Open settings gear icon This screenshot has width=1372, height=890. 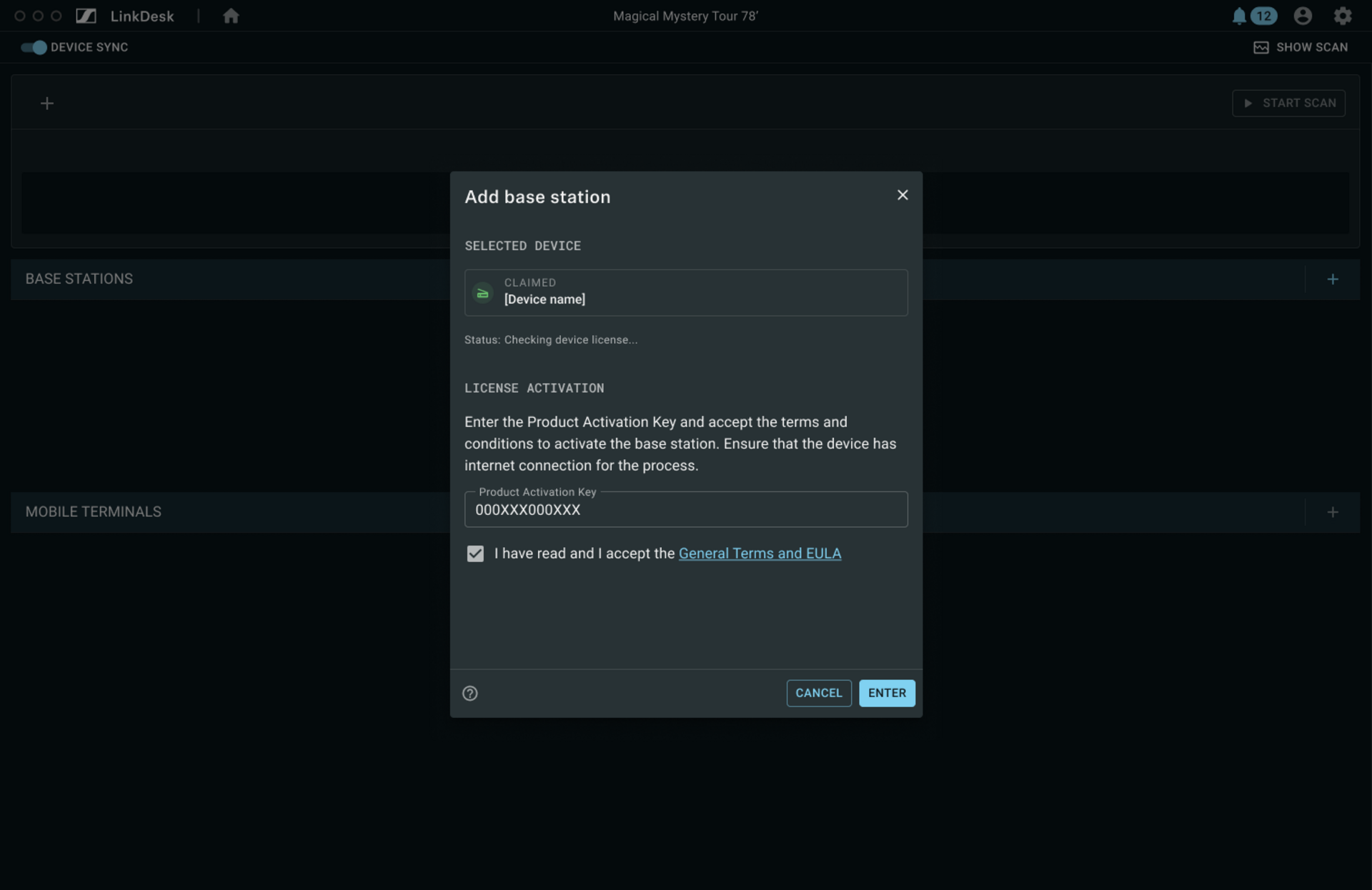tap(1343, 16)
